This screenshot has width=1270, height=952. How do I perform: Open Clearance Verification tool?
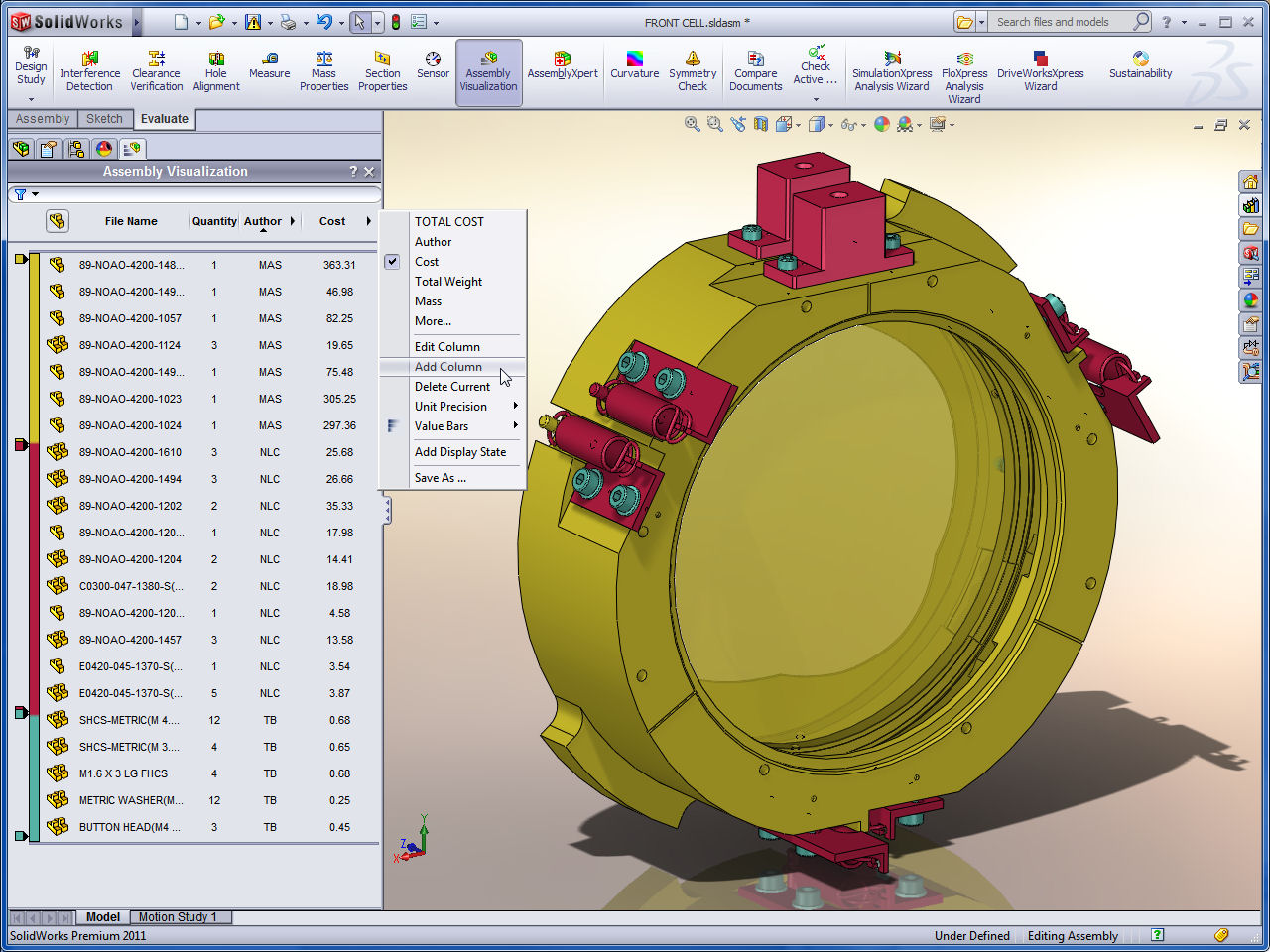tap(157, 71)
